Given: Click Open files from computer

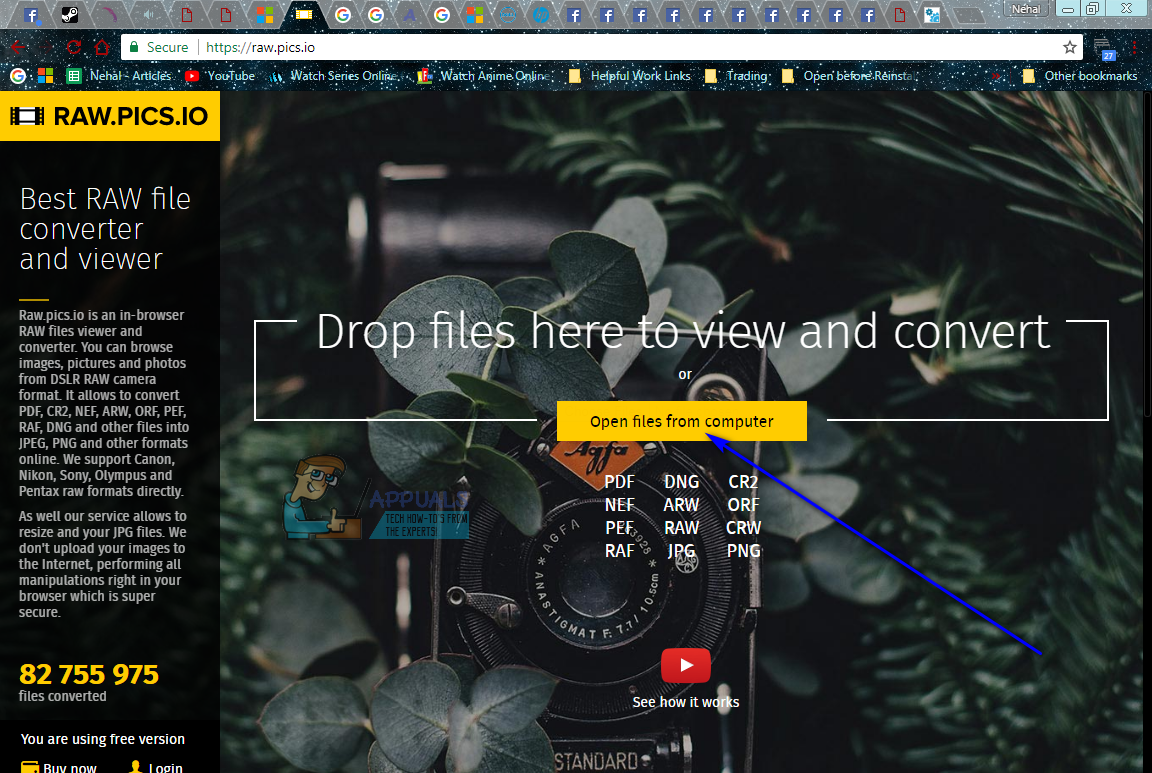Looking at the screenshot, I should point(681,421).
